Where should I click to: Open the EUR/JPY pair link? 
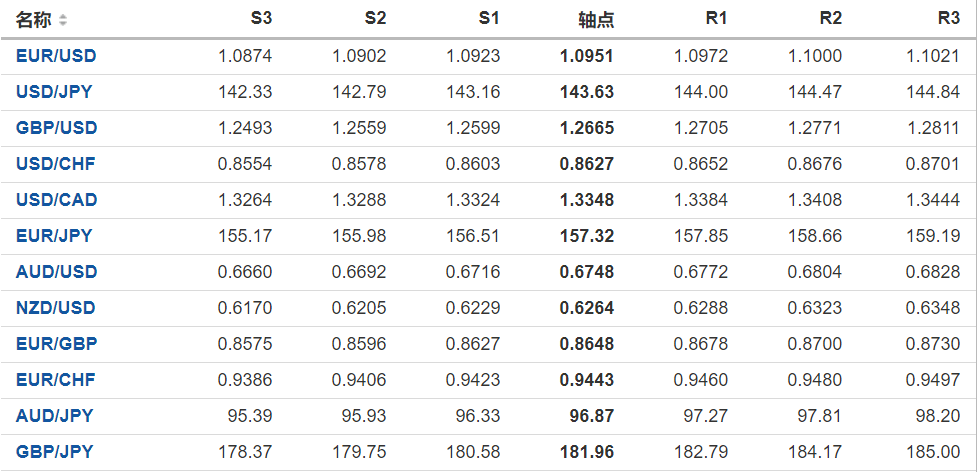tap(54, 236)
